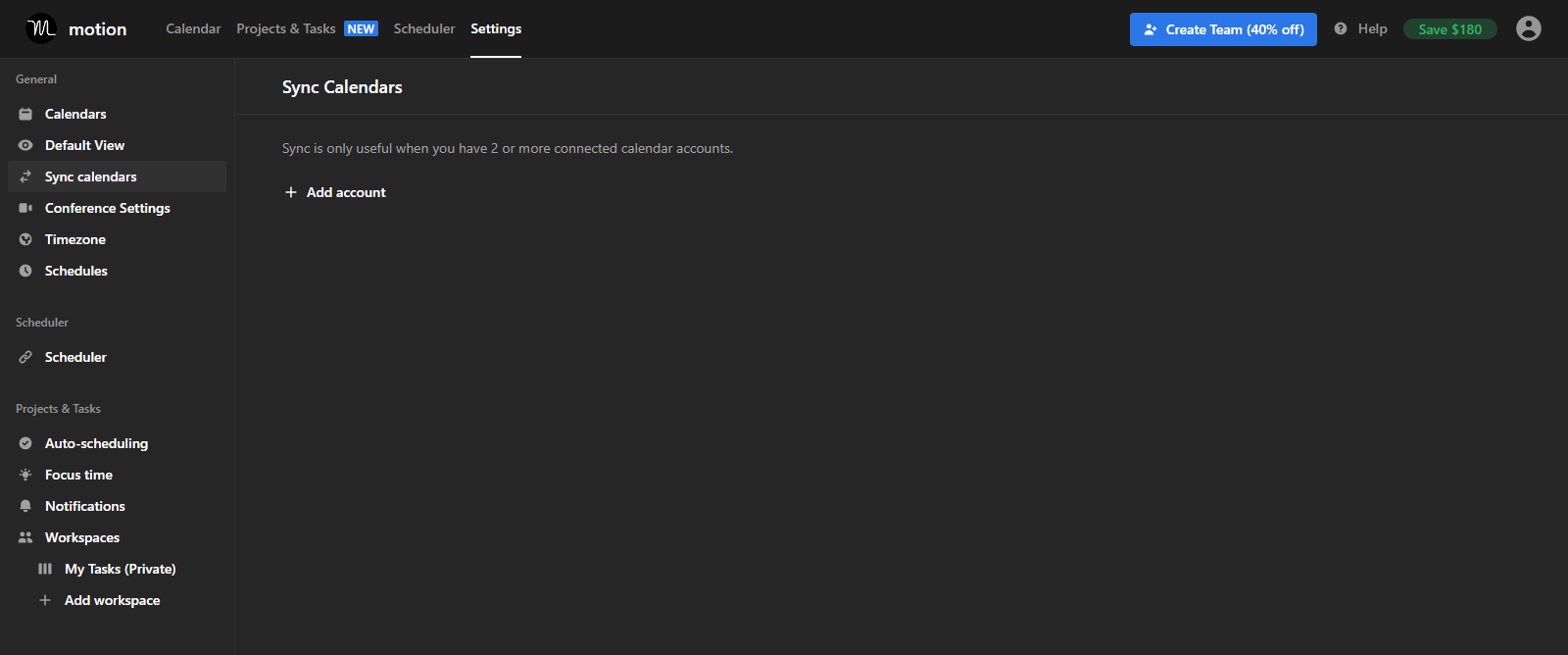Click the Sync Calendars heading
The image size is (1568, 655).
click(x=342, y=87)
